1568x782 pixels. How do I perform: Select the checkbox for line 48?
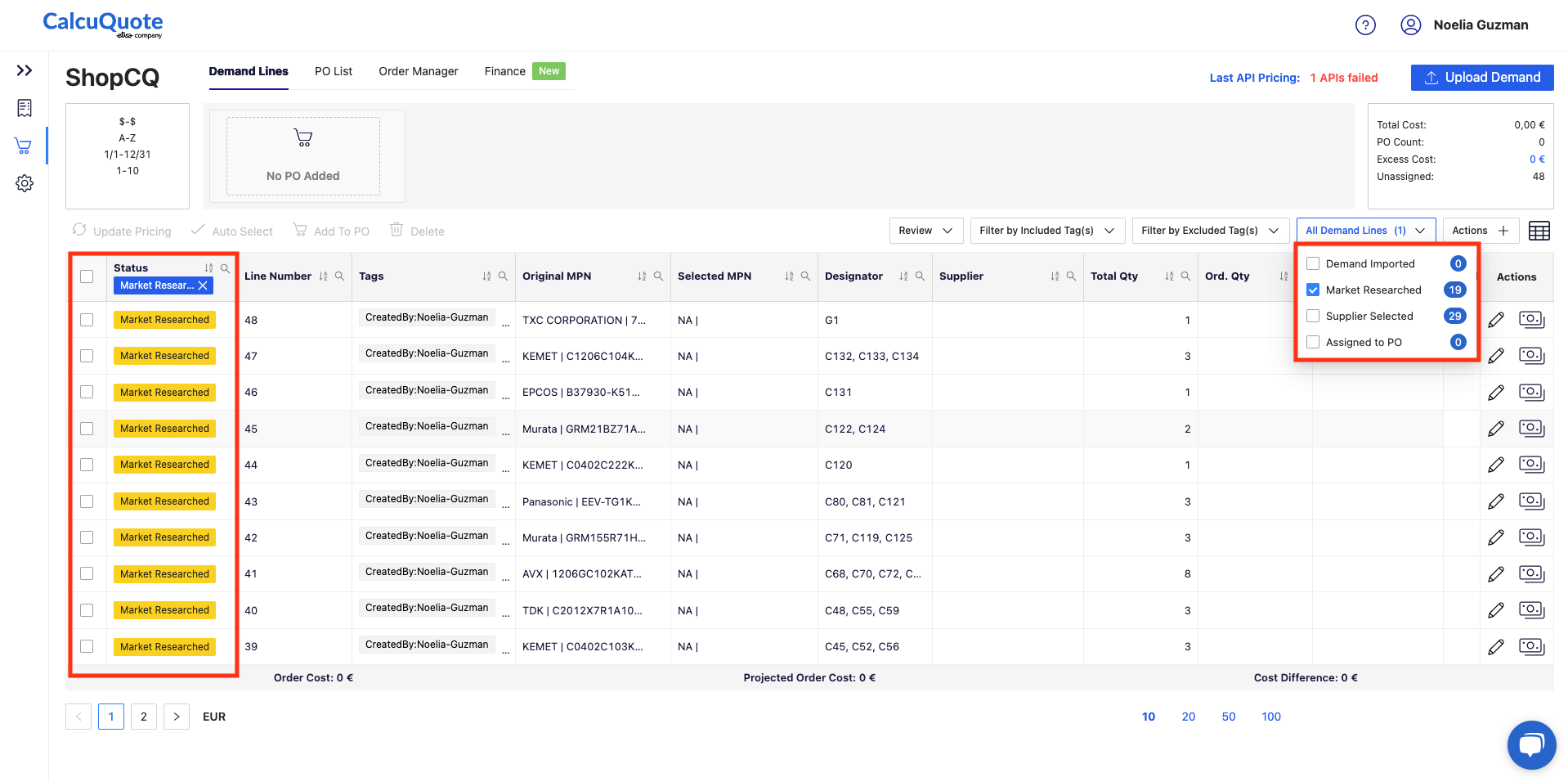(x=87, y=320)
